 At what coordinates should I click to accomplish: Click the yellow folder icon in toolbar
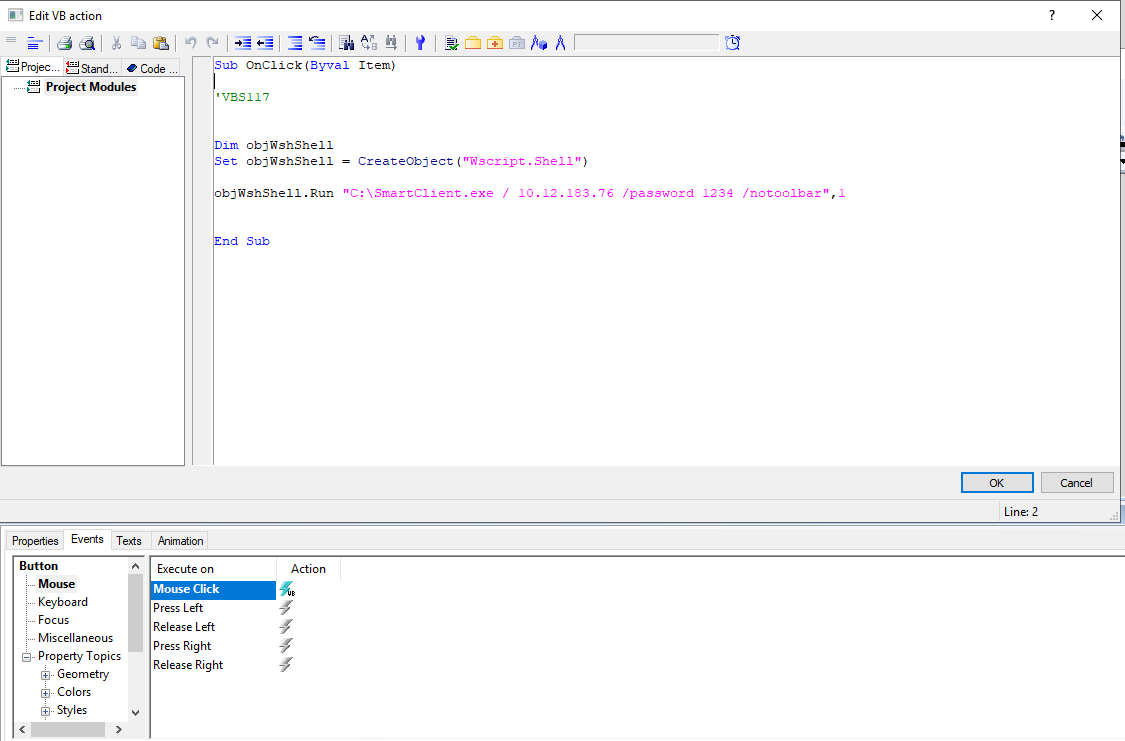(473, 43)
